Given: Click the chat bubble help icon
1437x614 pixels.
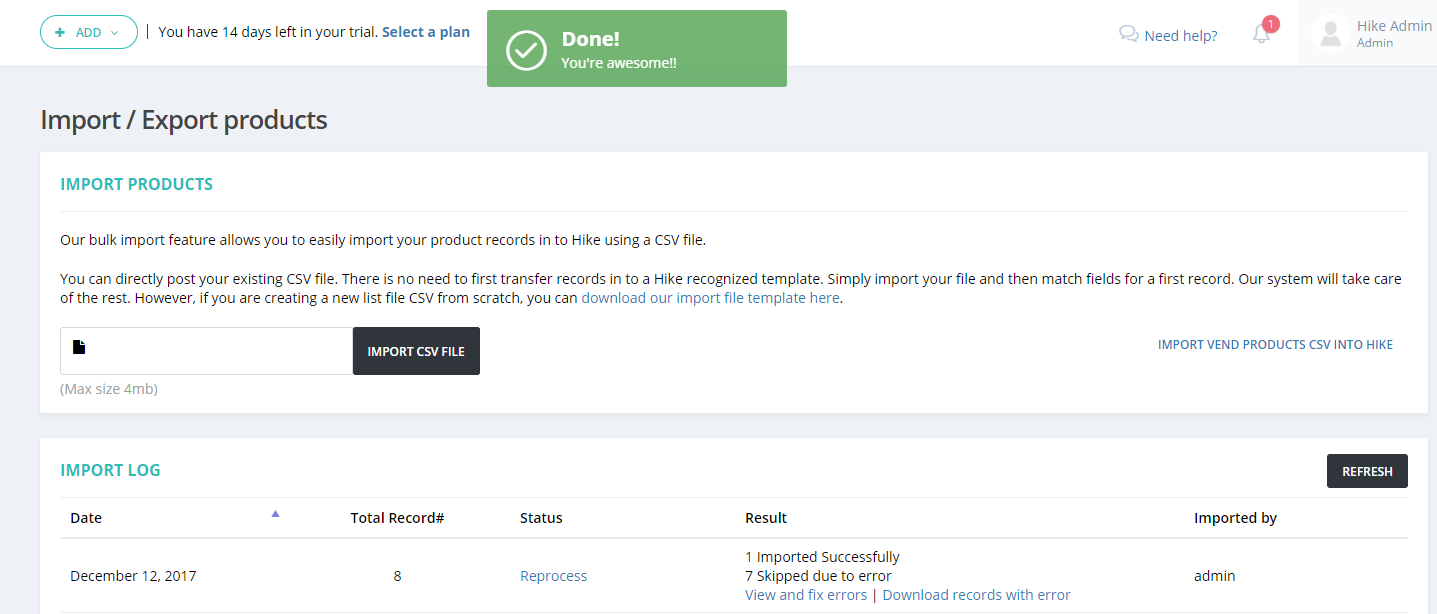Looking at the screenshot, I should [x=1129, y=34].
